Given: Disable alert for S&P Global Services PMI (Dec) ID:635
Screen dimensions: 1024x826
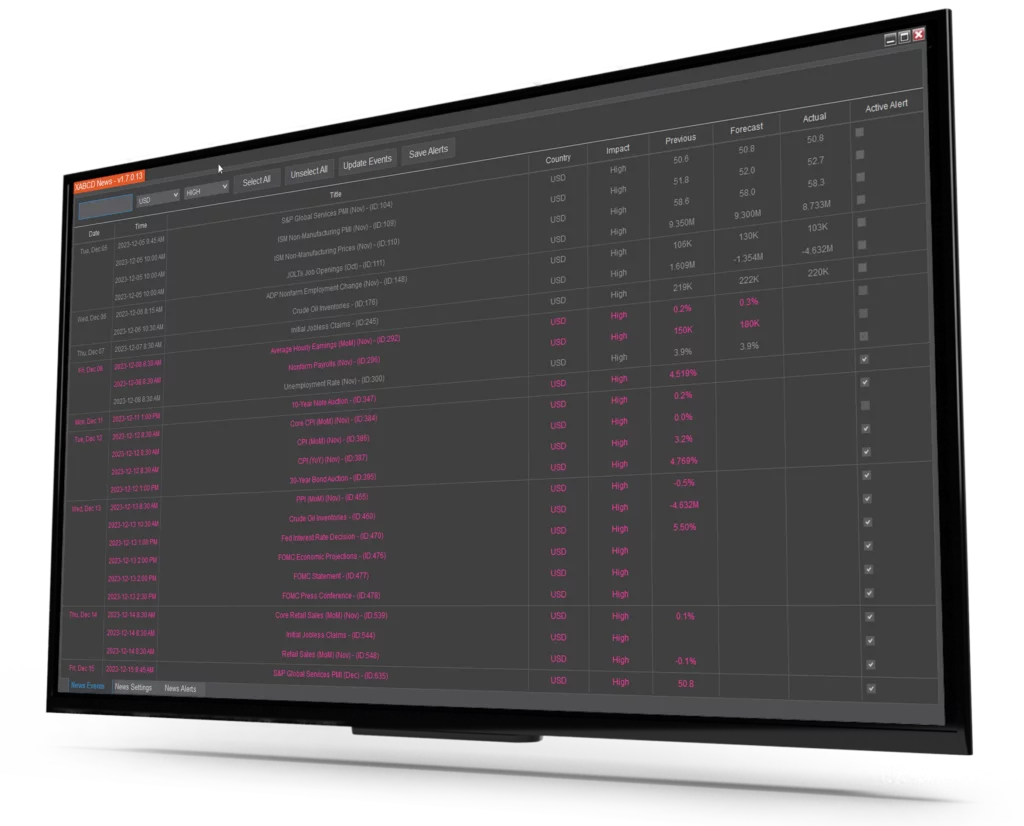Looking at the screenshot, I should (x=871, y=688).
